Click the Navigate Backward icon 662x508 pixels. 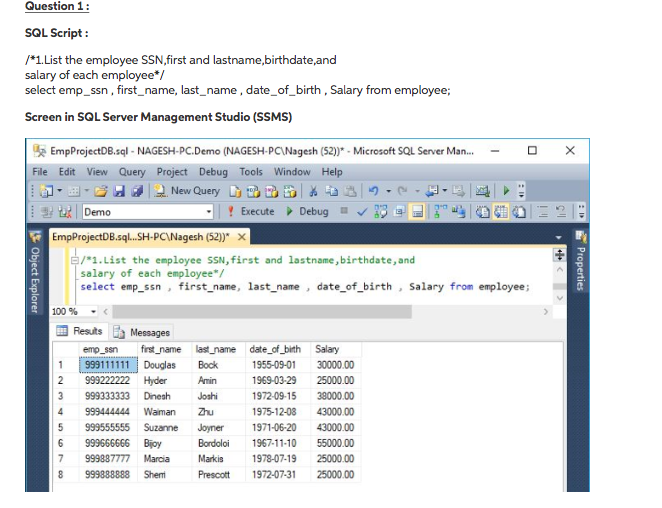[x=431, y=191]
